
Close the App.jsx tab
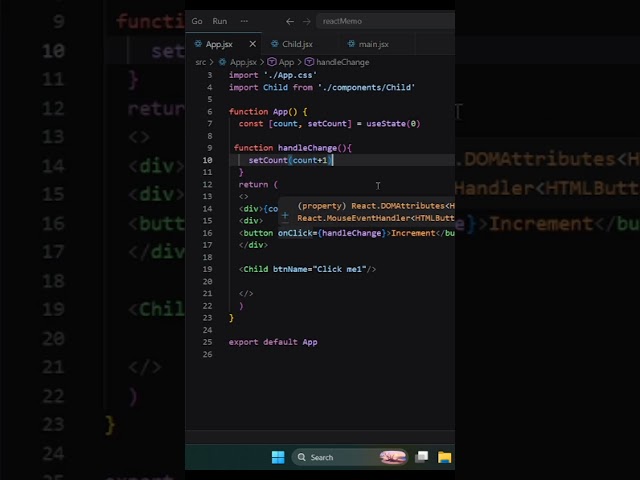(x=253, y=44)
